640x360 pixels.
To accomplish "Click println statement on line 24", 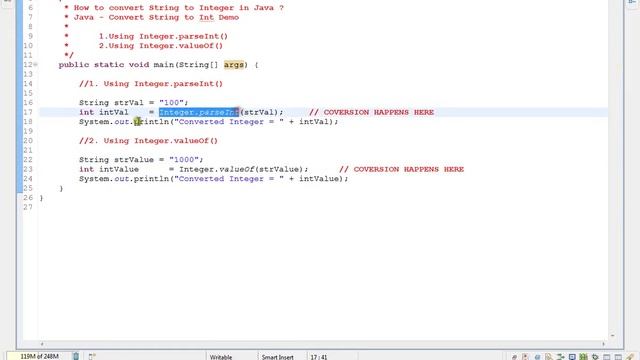I will (x=213, y=179).
